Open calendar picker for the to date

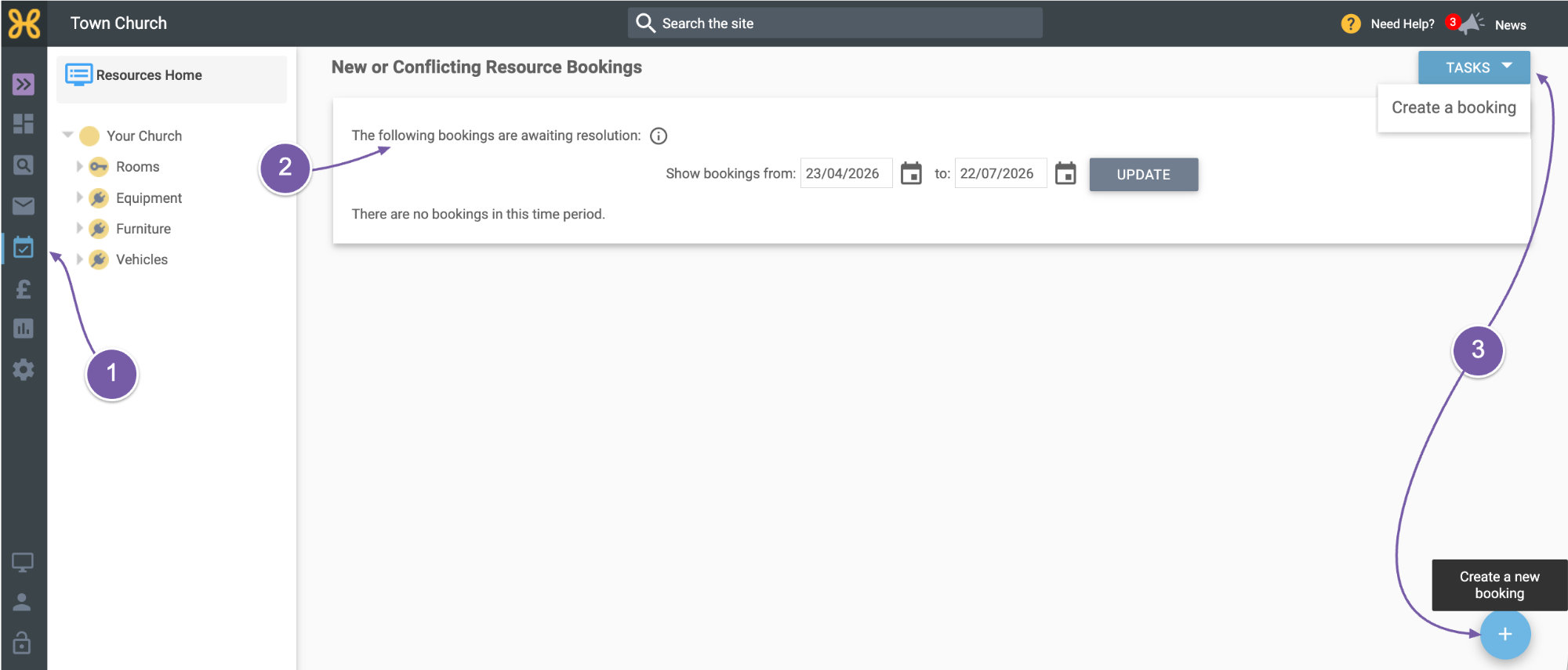(1065, 173)
